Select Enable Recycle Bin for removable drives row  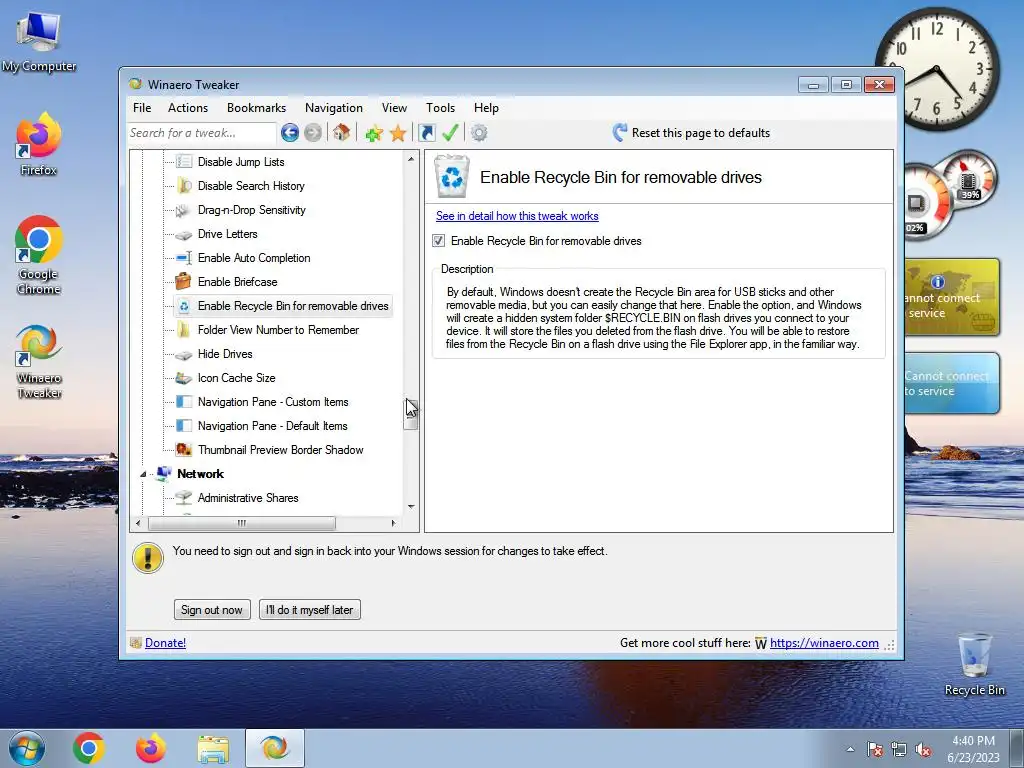pyautogui.click(x=283, y=306)
